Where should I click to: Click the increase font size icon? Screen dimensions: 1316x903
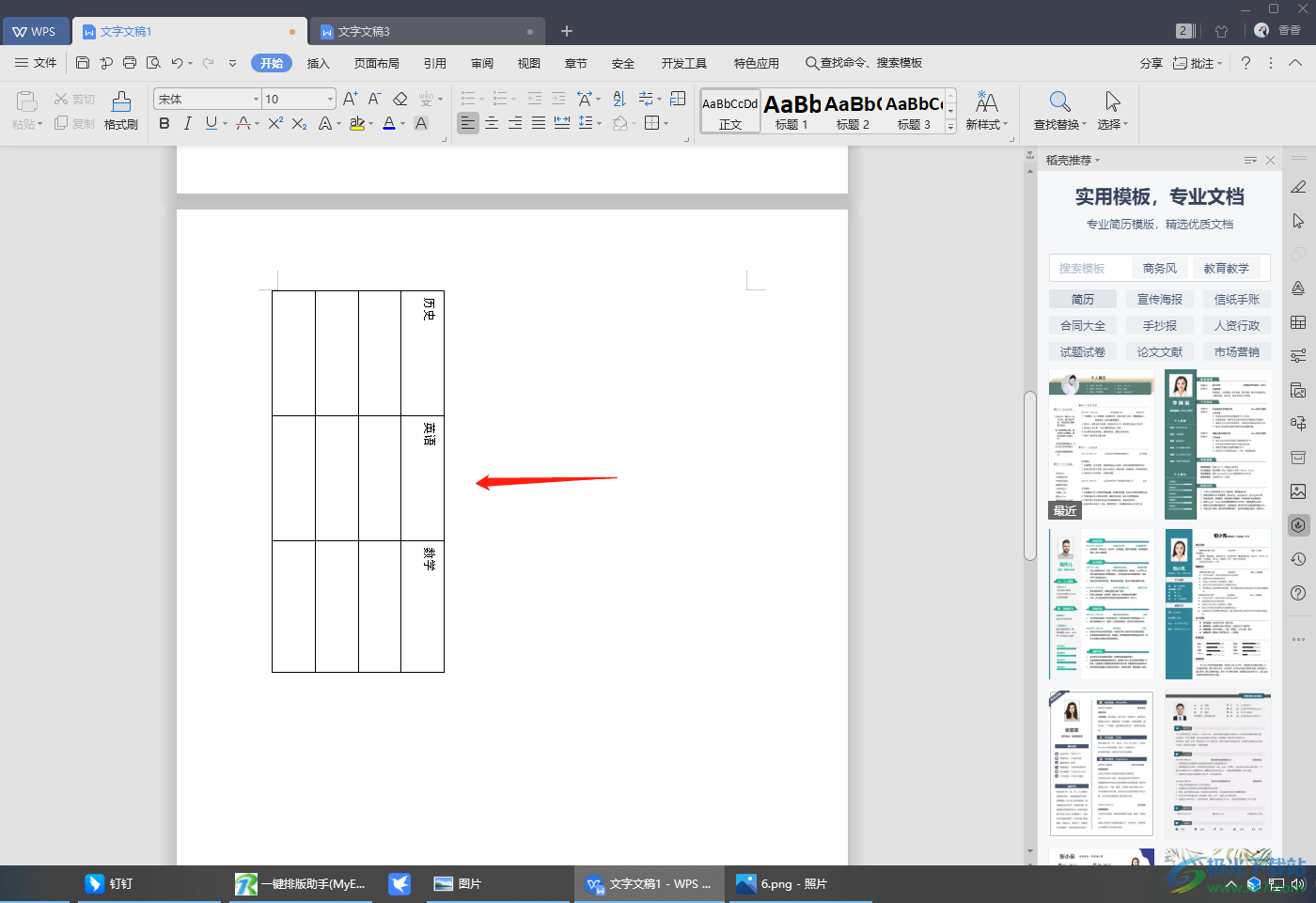[350, 99]
